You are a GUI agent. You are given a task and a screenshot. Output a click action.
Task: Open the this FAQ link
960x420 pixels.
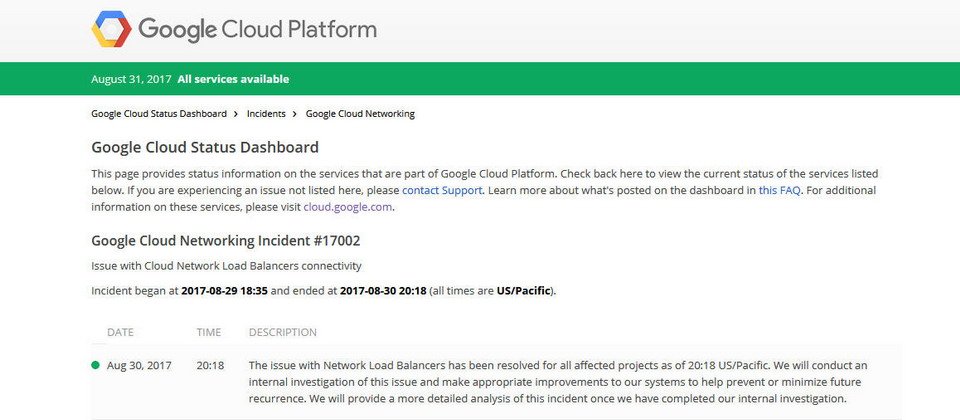click(779, 190)
